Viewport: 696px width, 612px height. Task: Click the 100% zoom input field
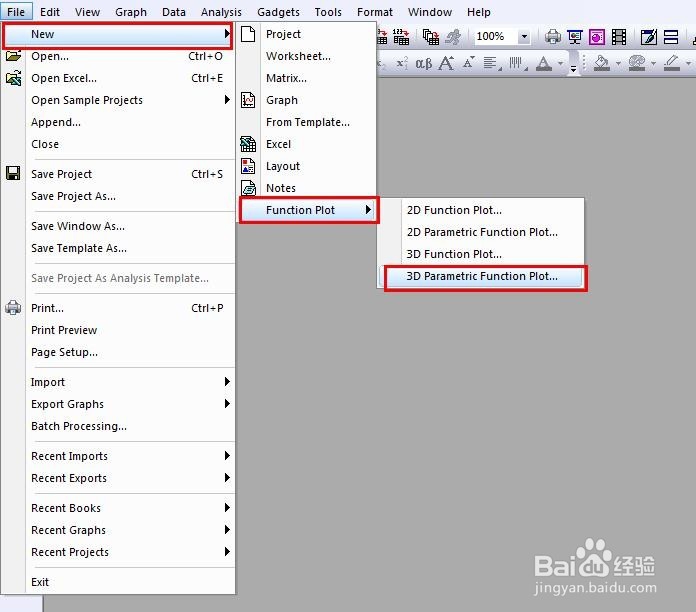coord(495,36)
